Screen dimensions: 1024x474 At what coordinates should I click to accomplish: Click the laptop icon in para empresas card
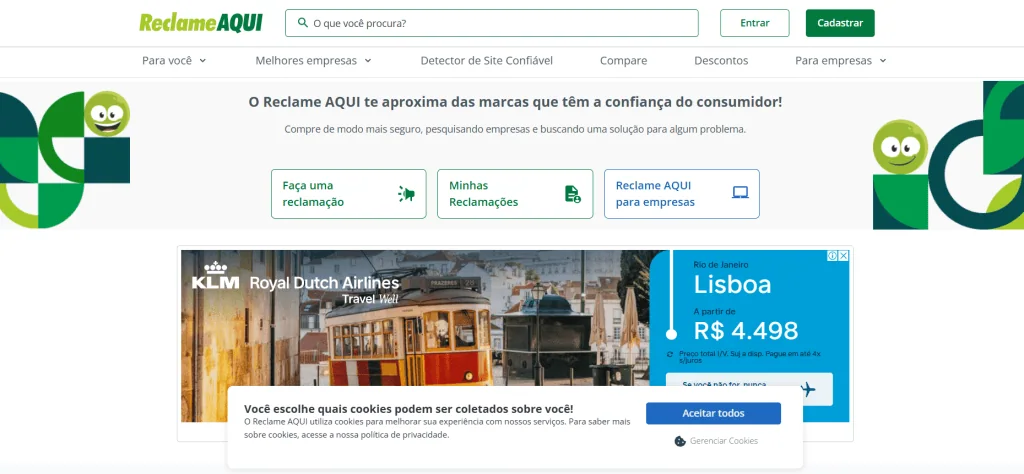point(740,193)
